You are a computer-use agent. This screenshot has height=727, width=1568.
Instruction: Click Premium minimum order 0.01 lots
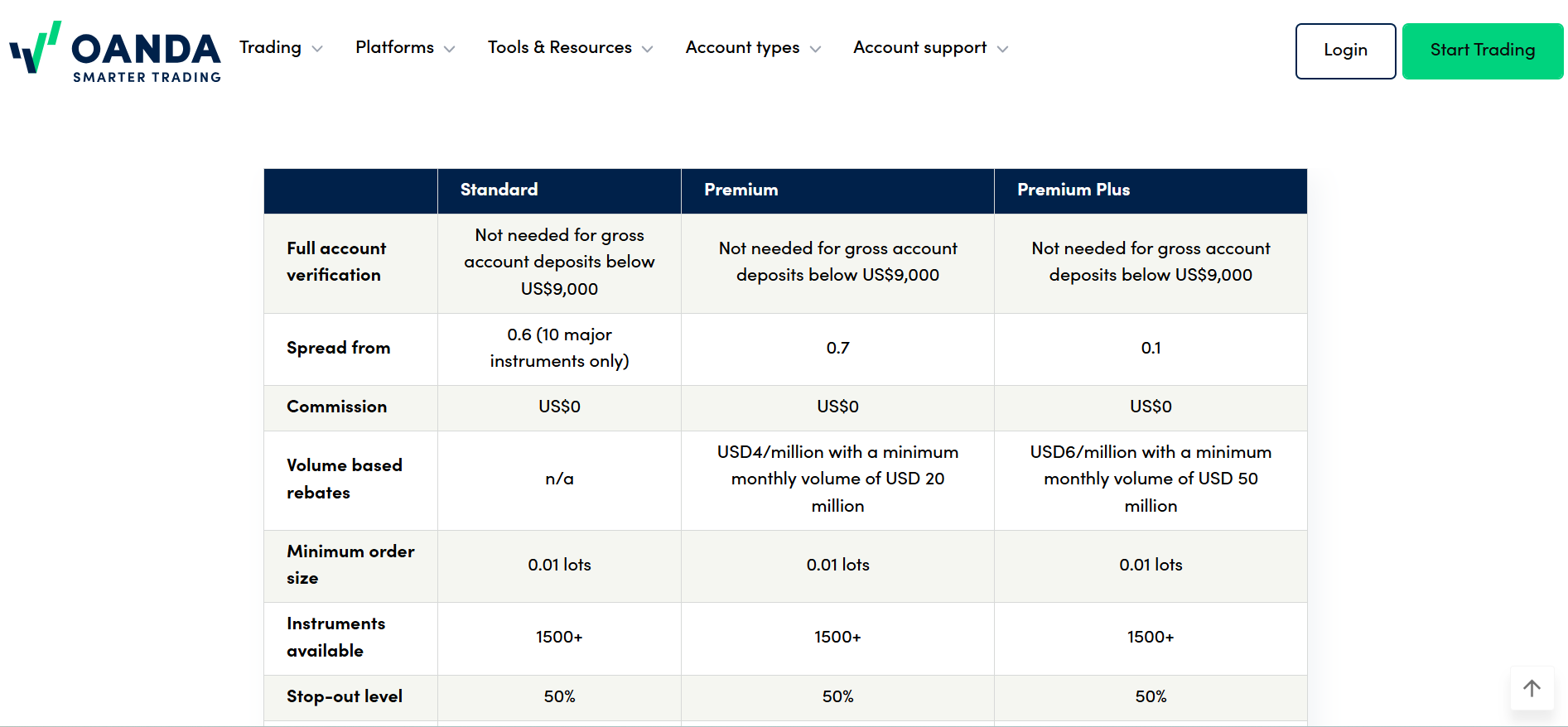click(837, 565)
